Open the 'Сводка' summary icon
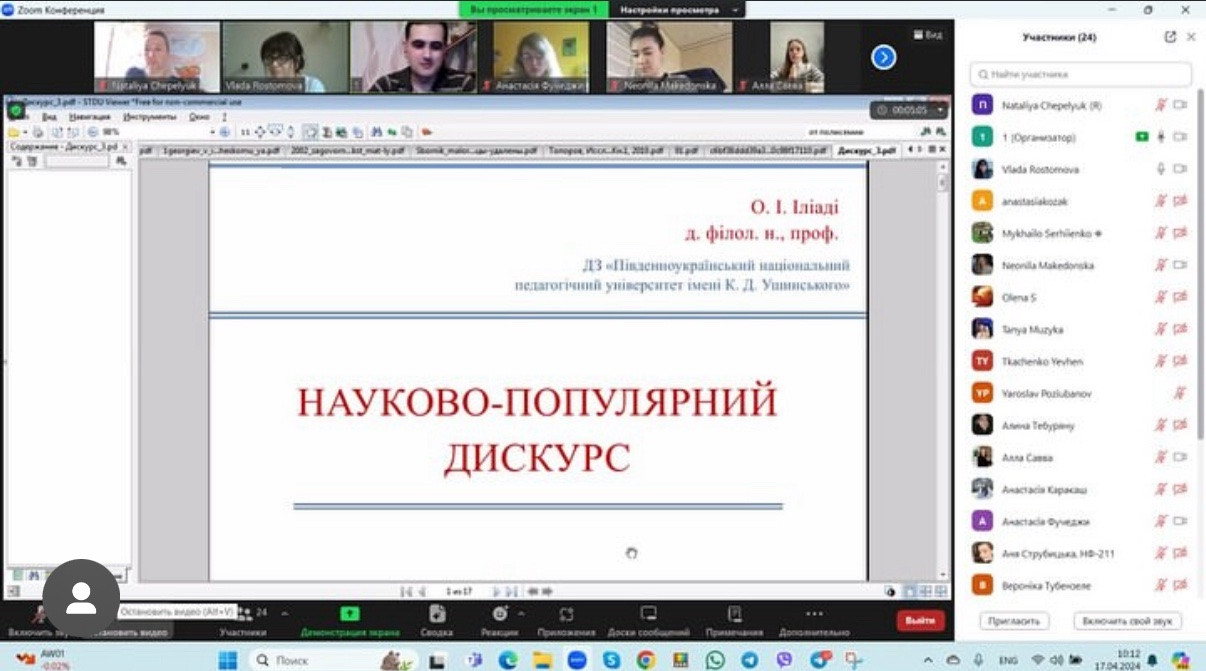The width and height of the screenshot is (1206, 671). pos(437,614)
